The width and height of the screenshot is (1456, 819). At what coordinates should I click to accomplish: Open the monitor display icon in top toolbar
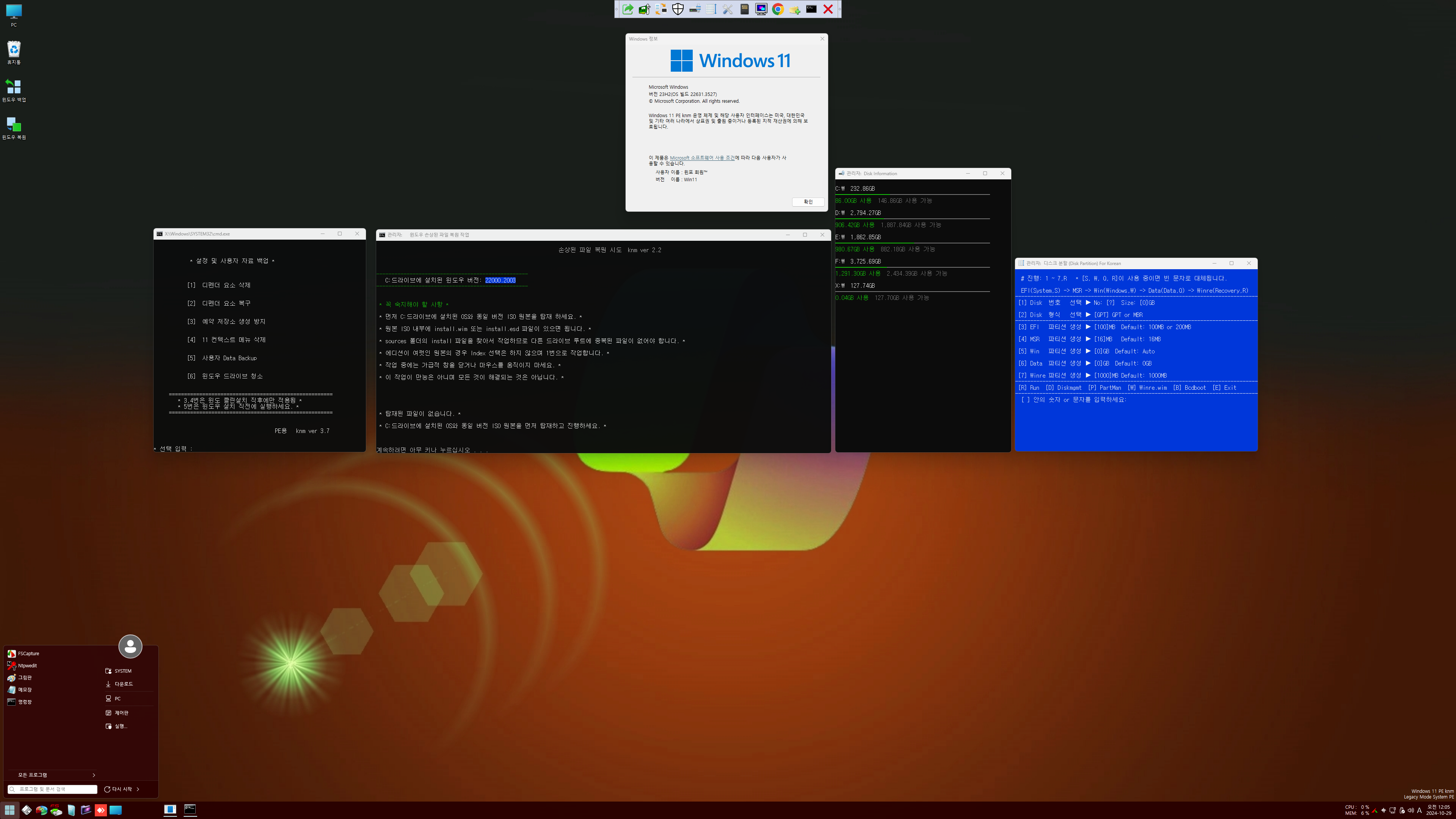(761, 9)
